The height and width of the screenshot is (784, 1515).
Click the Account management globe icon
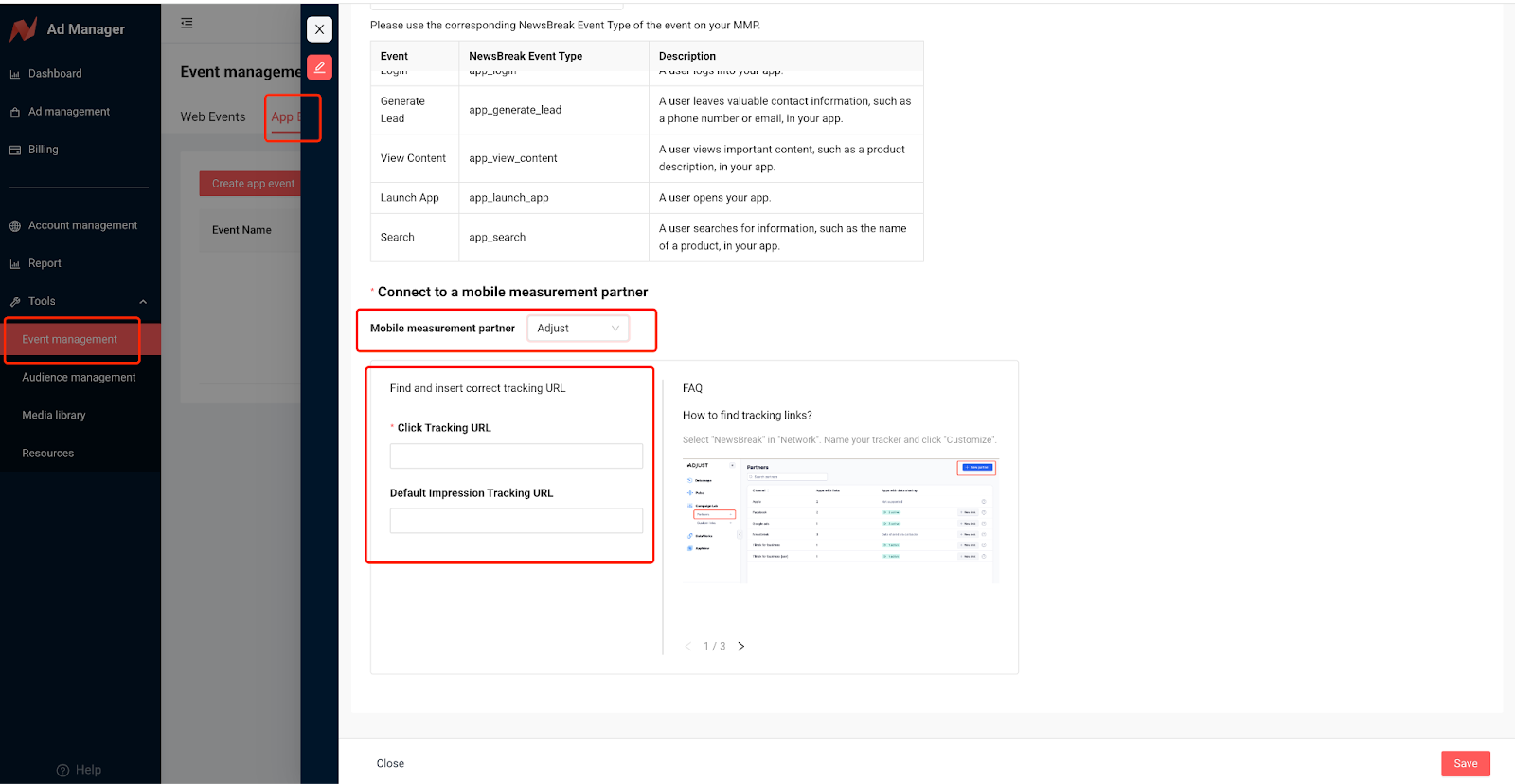click(15, 225)
